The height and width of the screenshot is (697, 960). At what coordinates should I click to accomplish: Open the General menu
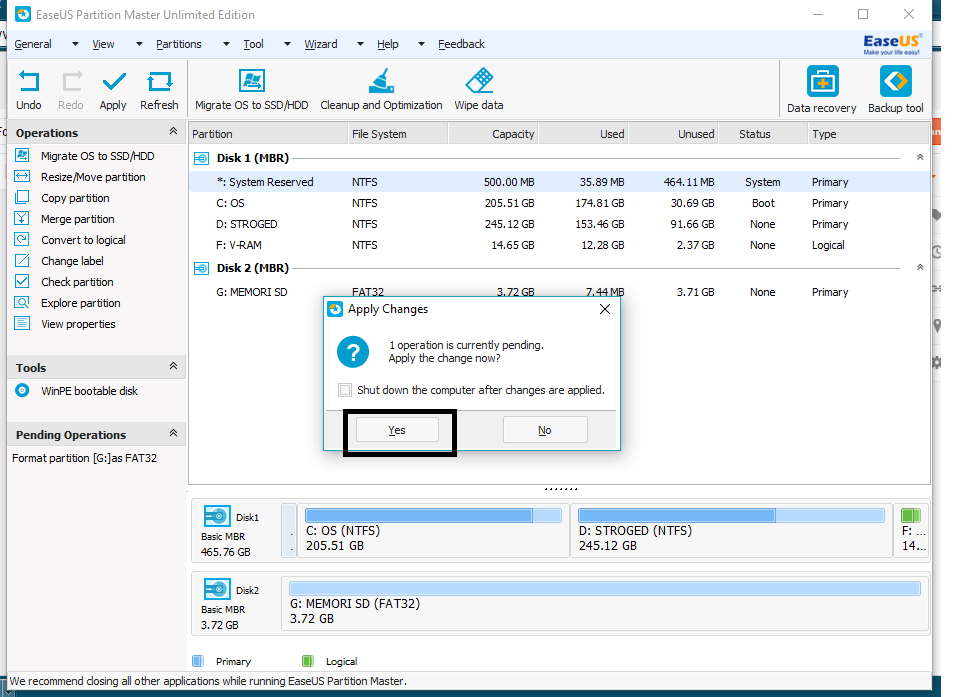[33, 44]
